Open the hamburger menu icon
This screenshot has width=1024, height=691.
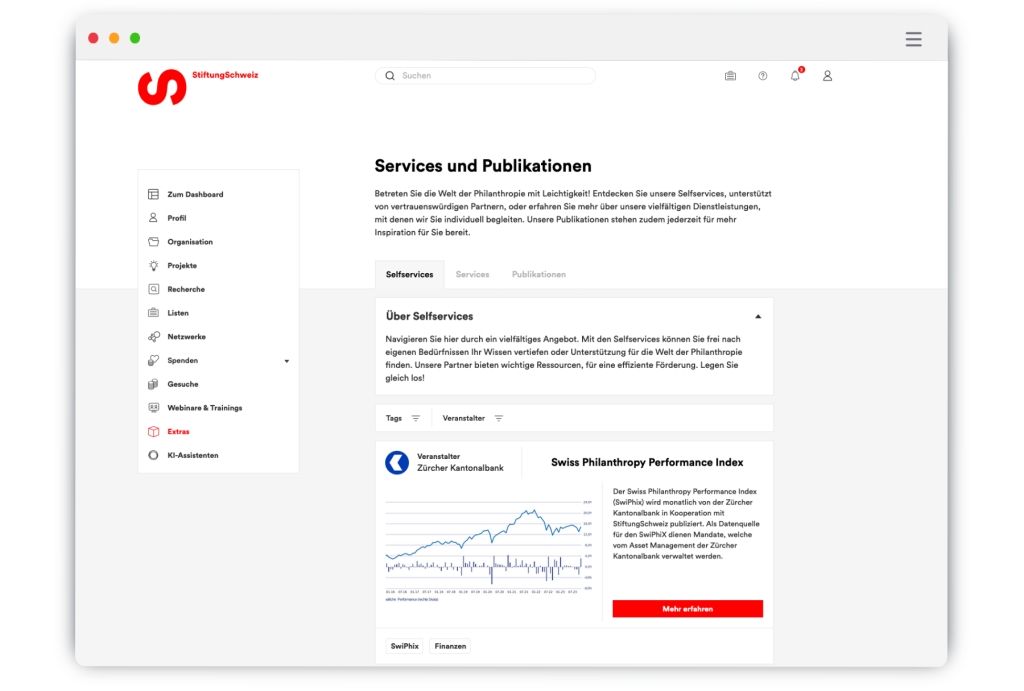coord(913,39)
